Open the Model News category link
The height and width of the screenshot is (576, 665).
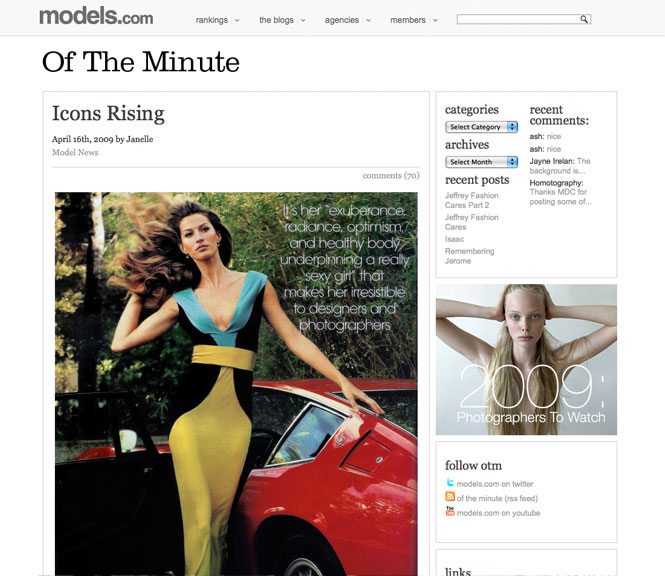tap(77, 153)
